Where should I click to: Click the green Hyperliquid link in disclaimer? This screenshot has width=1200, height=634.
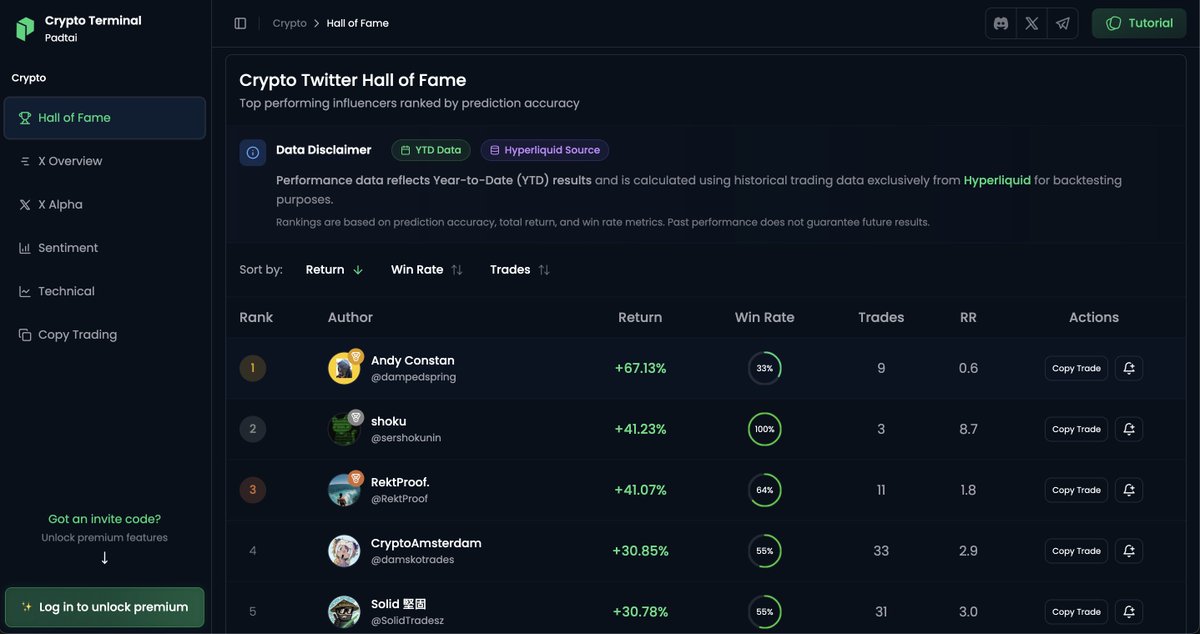tap(997, 181)
